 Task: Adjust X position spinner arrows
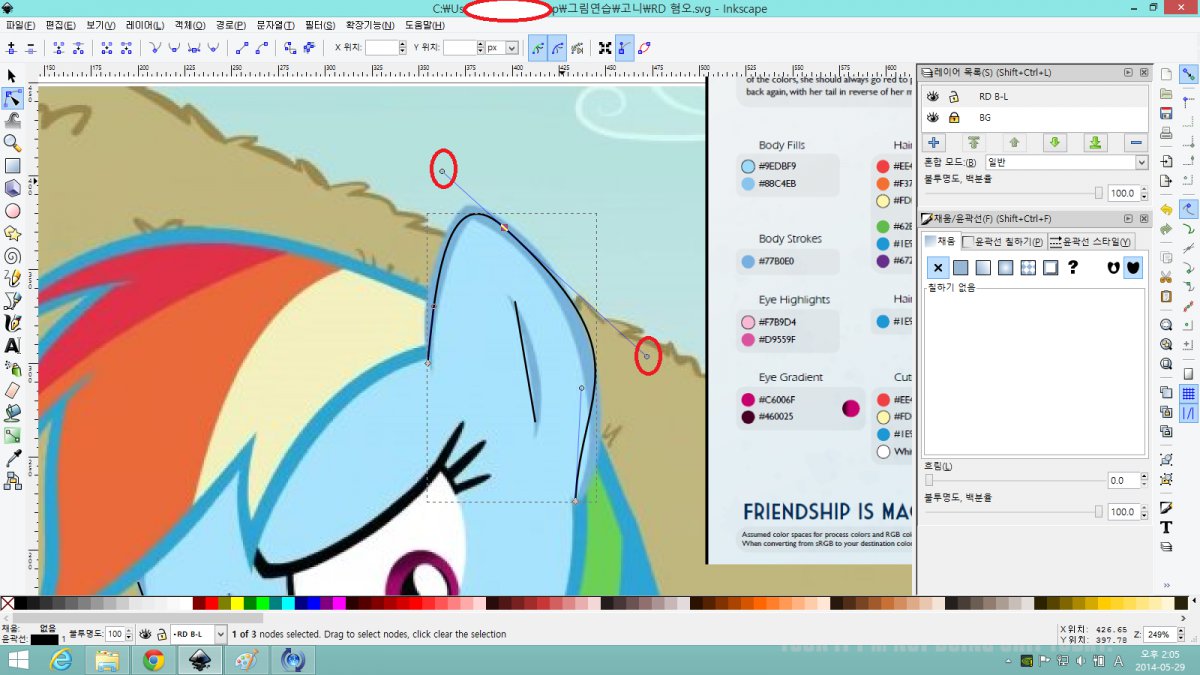click(403, 48)
